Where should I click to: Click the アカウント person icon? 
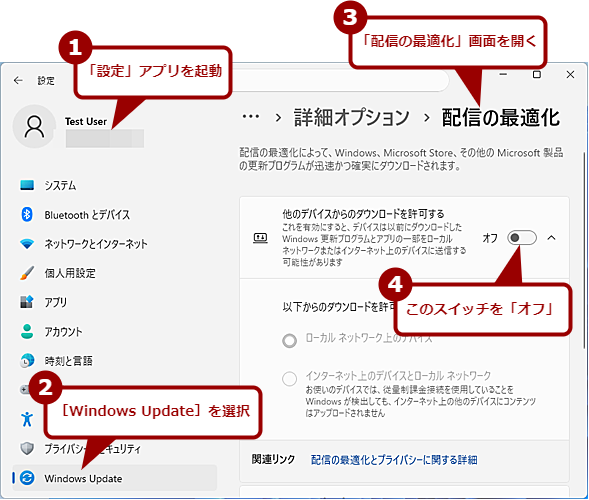[x=27, y=331]
